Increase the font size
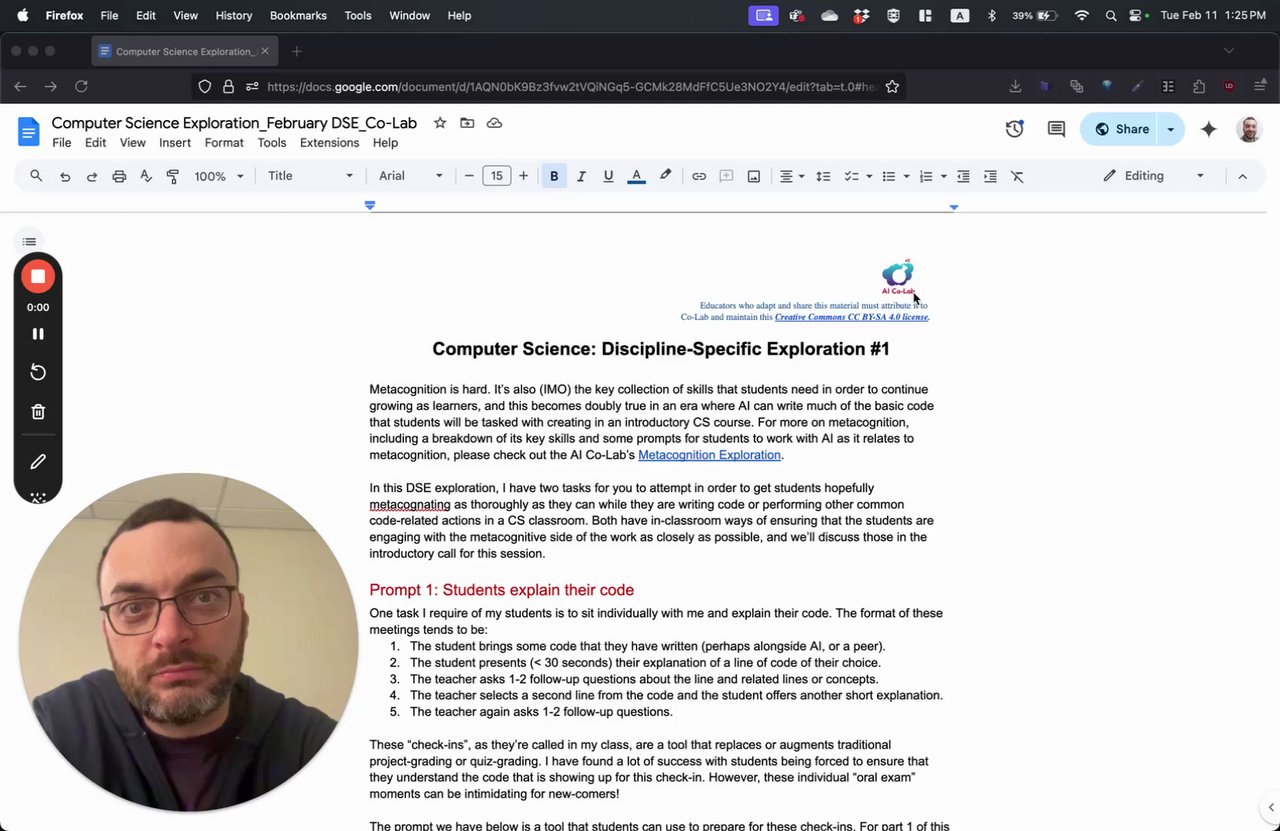Screen dimensions: 1280x831 pyautogui.click(x=523, y=176)
